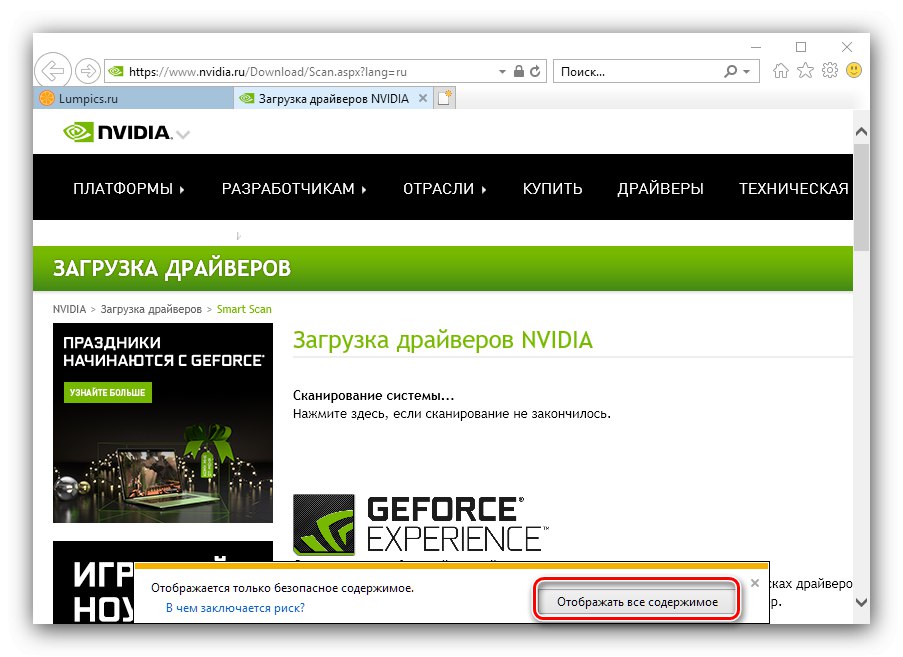Click the browser Forward arrow button
903x657 pixels.
(88, 71)
